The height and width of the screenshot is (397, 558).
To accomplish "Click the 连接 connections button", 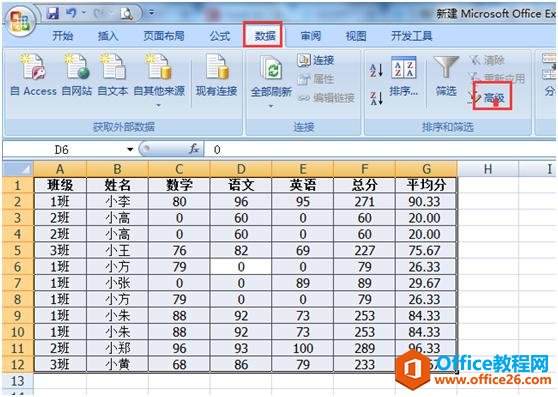I will pos(316,60).
